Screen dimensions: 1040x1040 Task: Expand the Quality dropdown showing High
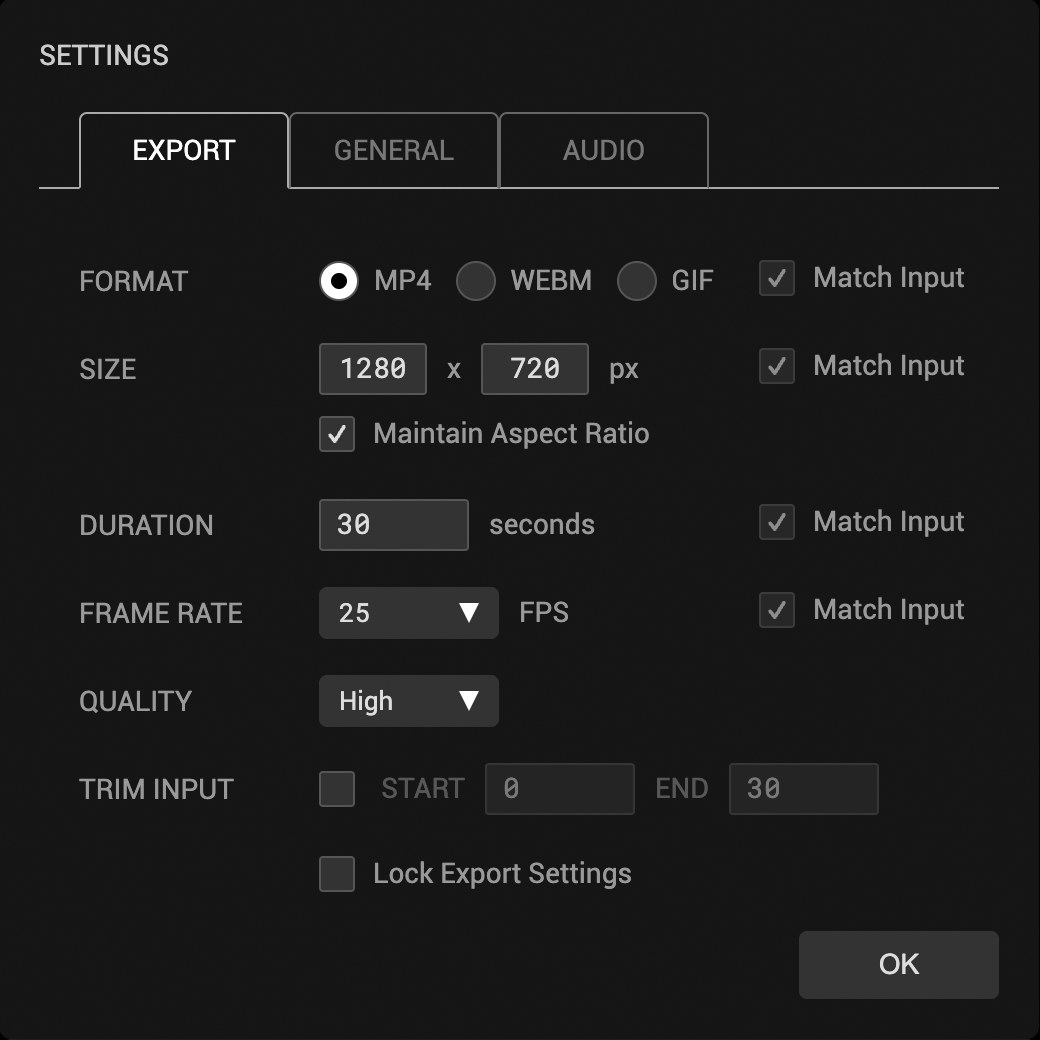point(409,701)
